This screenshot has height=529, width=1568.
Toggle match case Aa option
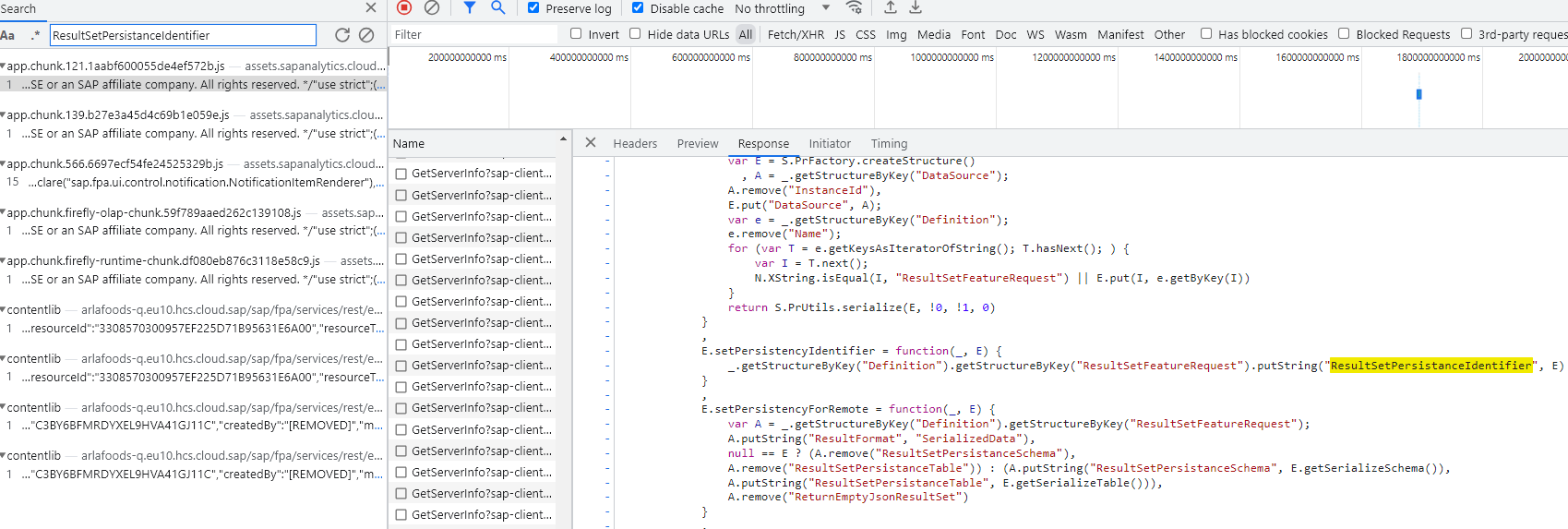(7, 35)
